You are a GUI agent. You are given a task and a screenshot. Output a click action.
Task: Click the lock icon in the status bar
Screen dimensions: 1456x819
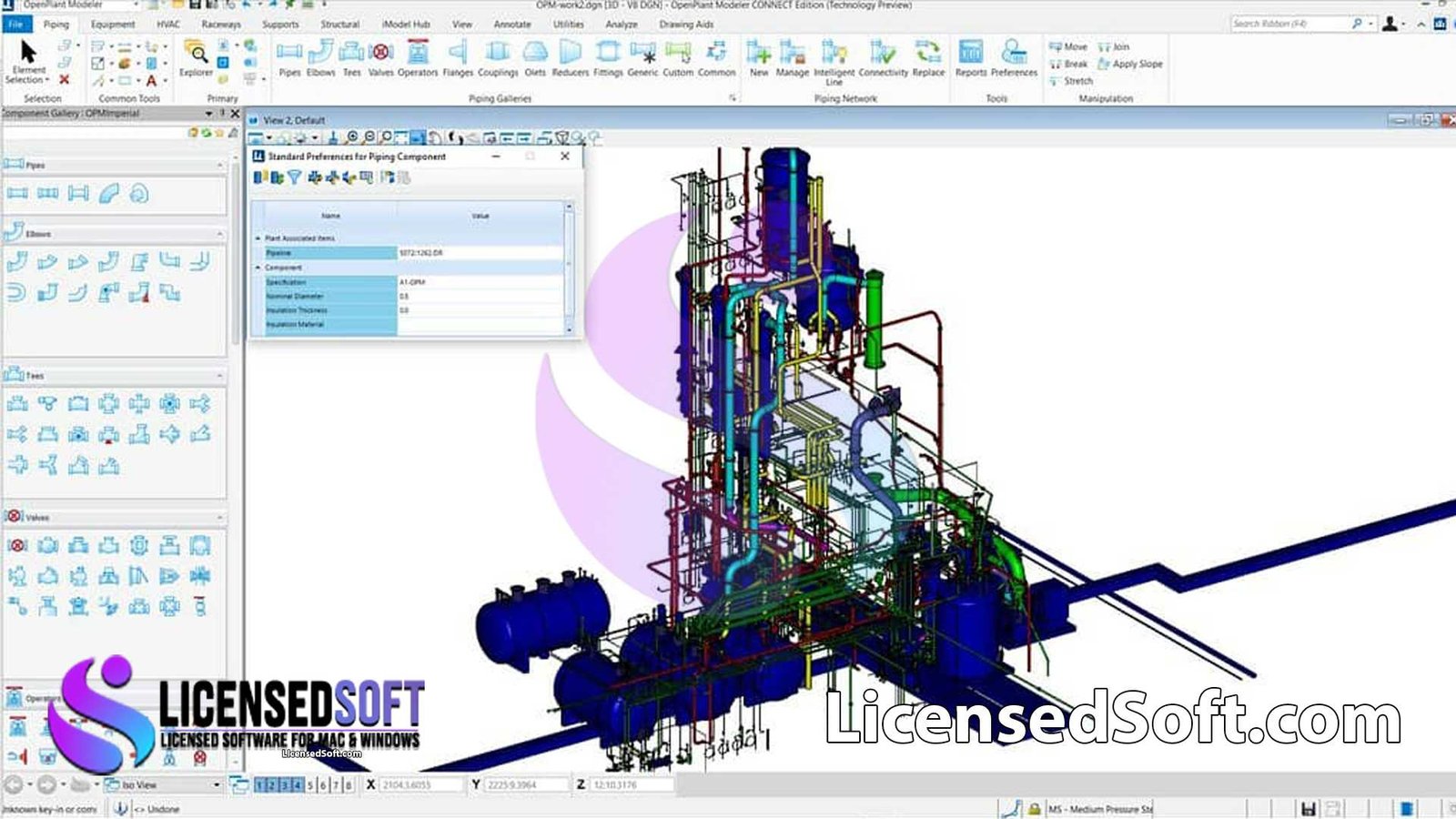[1035, 808]
